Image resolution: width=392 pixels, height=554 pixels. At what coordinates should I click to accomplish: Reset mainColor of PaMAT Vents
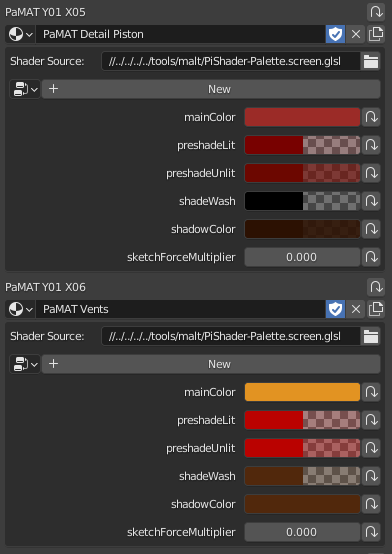click(371, 392)
